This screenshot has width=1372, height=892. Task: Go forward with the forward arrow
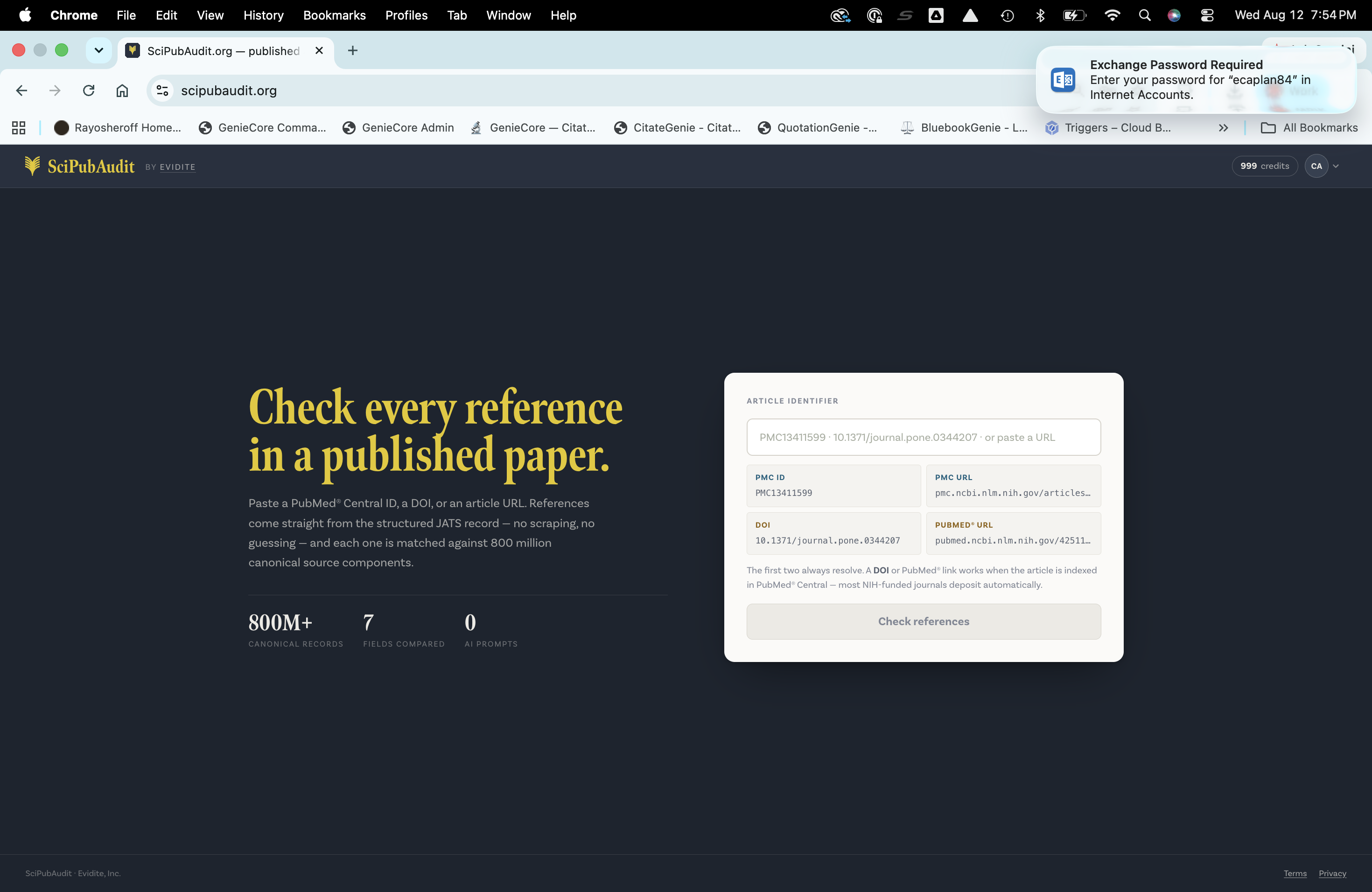55,91
